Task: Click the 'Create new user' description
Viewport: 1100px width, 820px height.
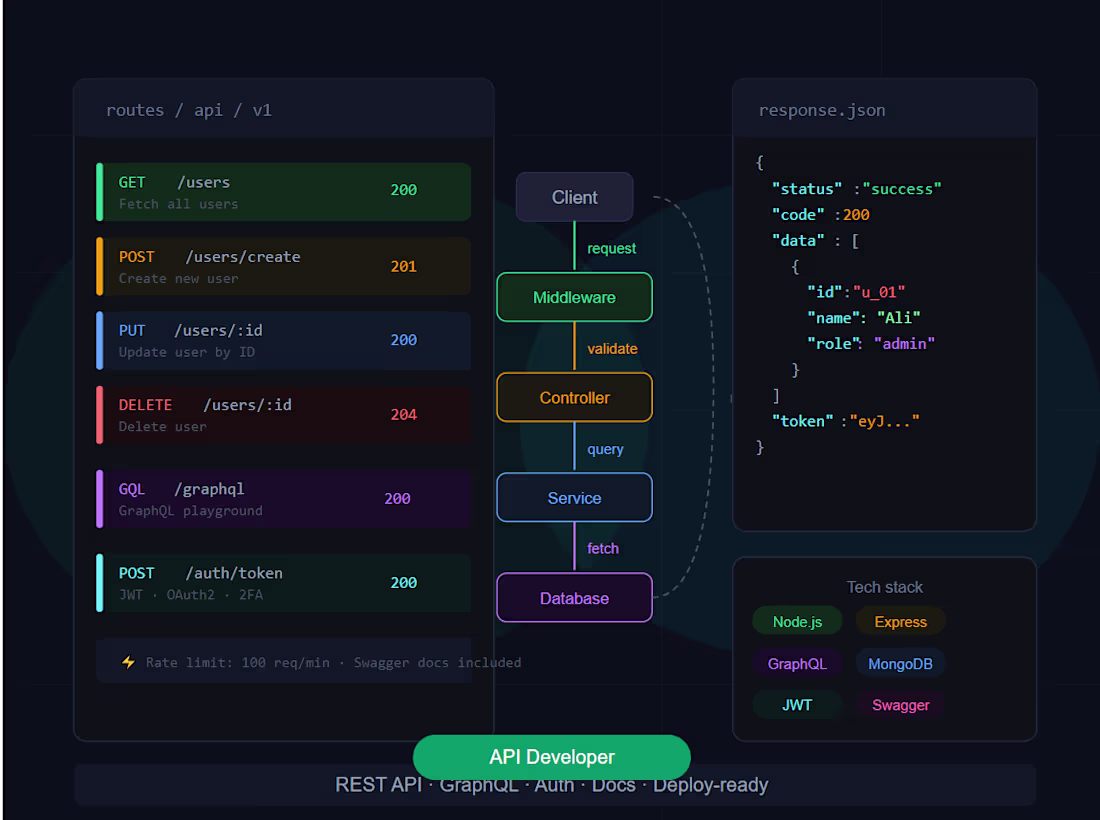Action: tap(178, 278)
